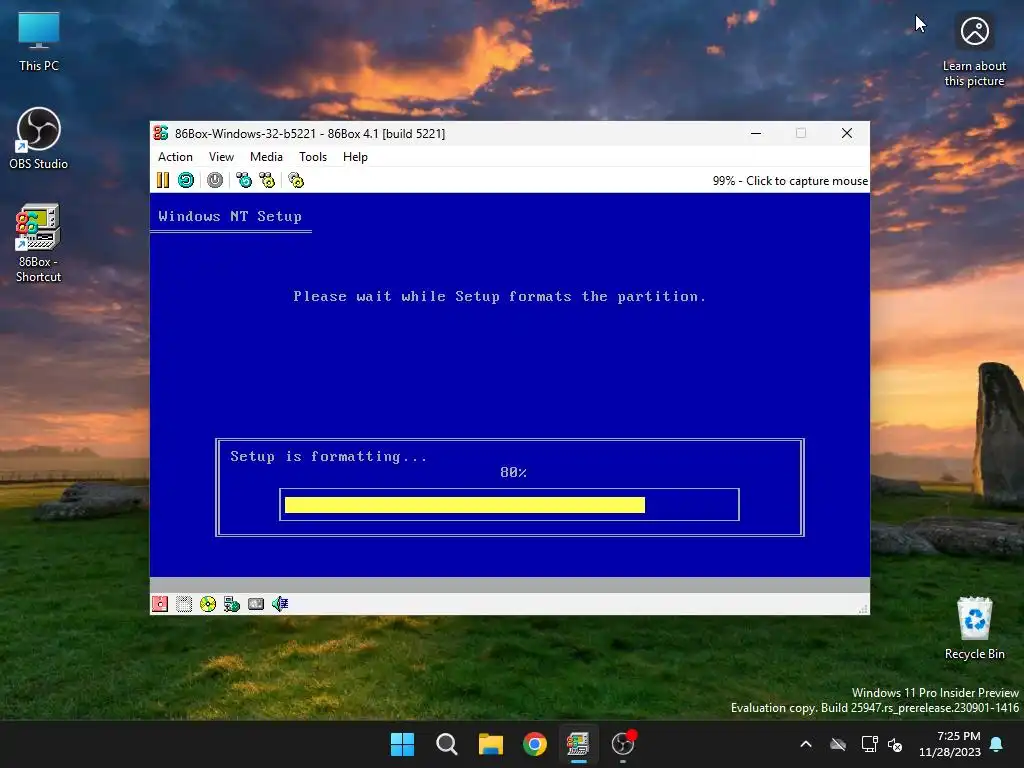This screenshot has height=768, width=1024.
Task: Open the Action menu
Action: click(x=175, y=157)
